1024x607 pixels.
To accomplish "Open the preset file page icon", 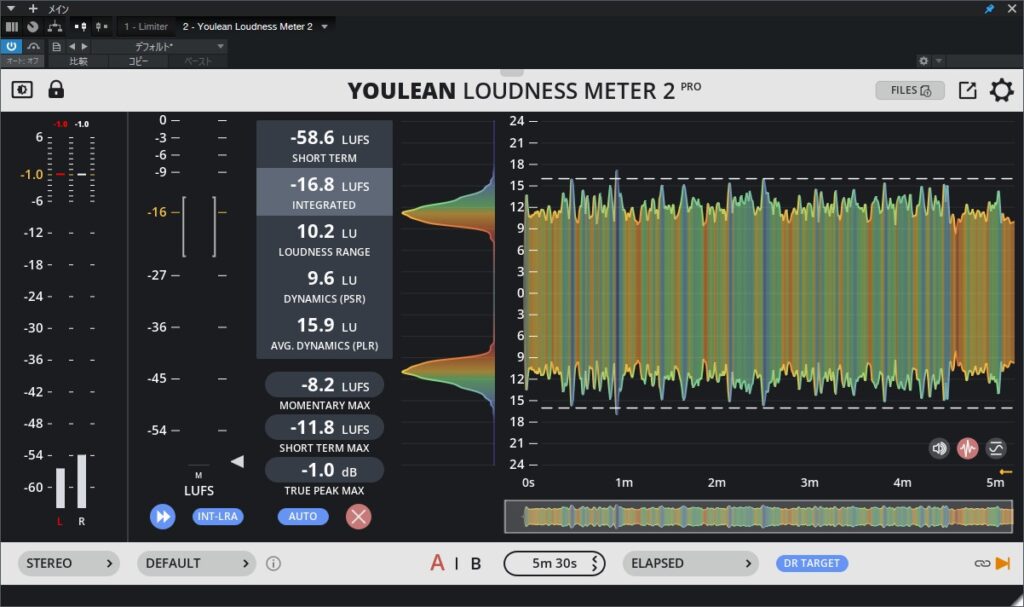I will (x=57, y=46).
